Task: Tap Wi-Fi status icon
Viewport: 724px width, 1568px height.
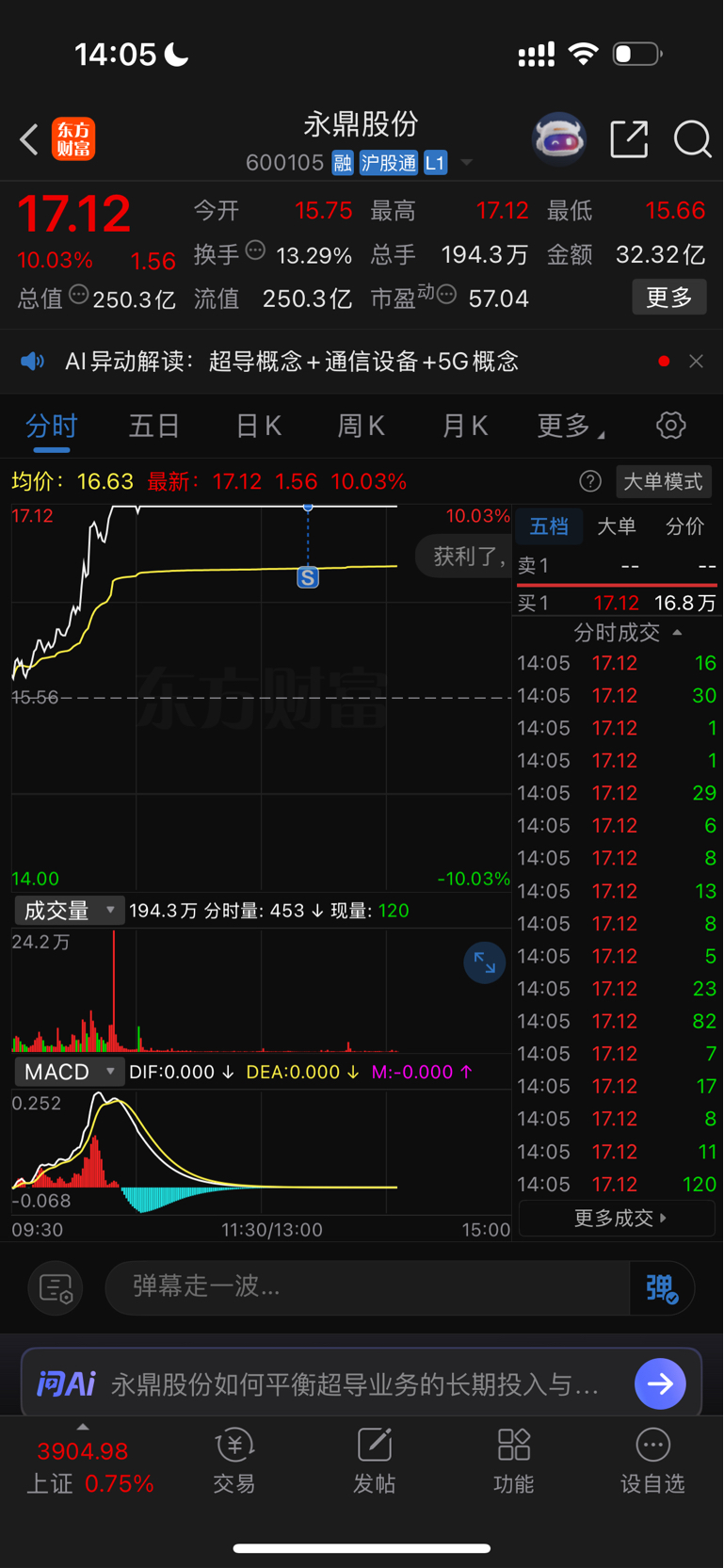Action: [x=584, y=54]
